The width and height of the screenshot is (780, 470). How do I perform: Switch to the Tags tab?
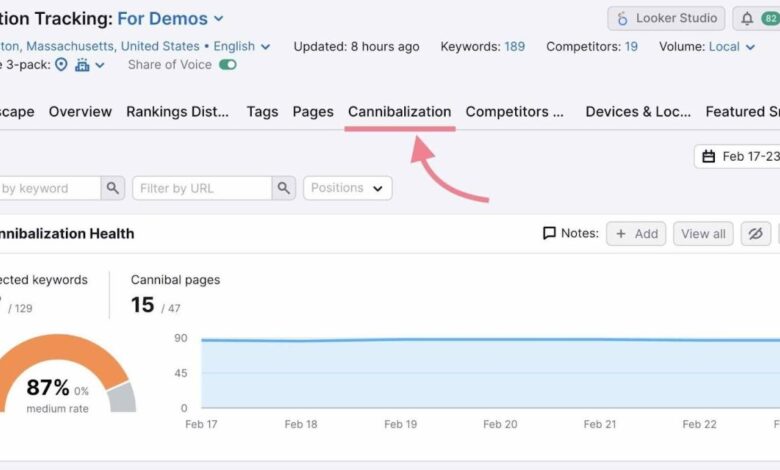262,112
